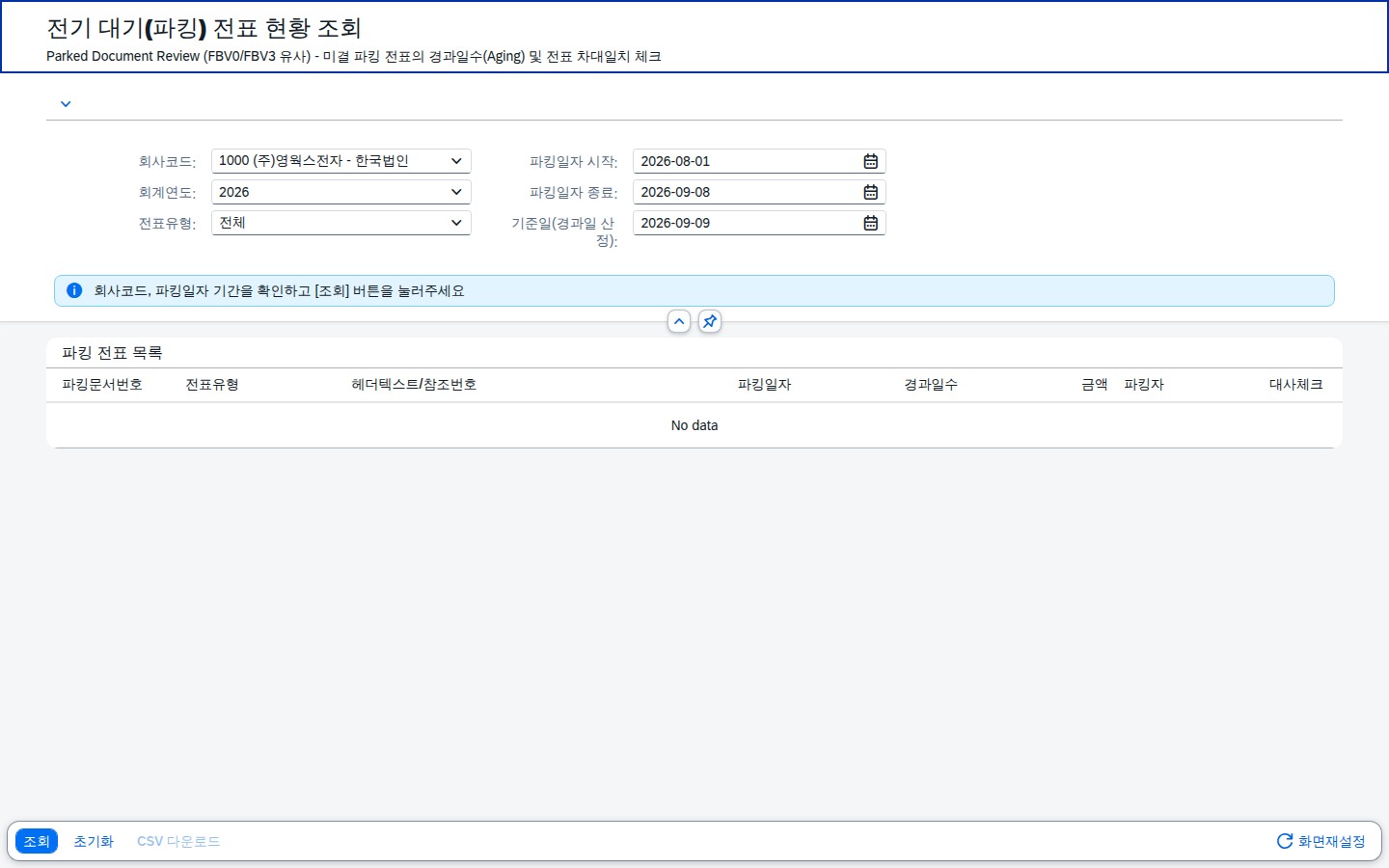Click the 헤더텍스트/참조번호 column header
Image resolution: width=1389 pixels, height=868 pixels.
pos(414,384)
